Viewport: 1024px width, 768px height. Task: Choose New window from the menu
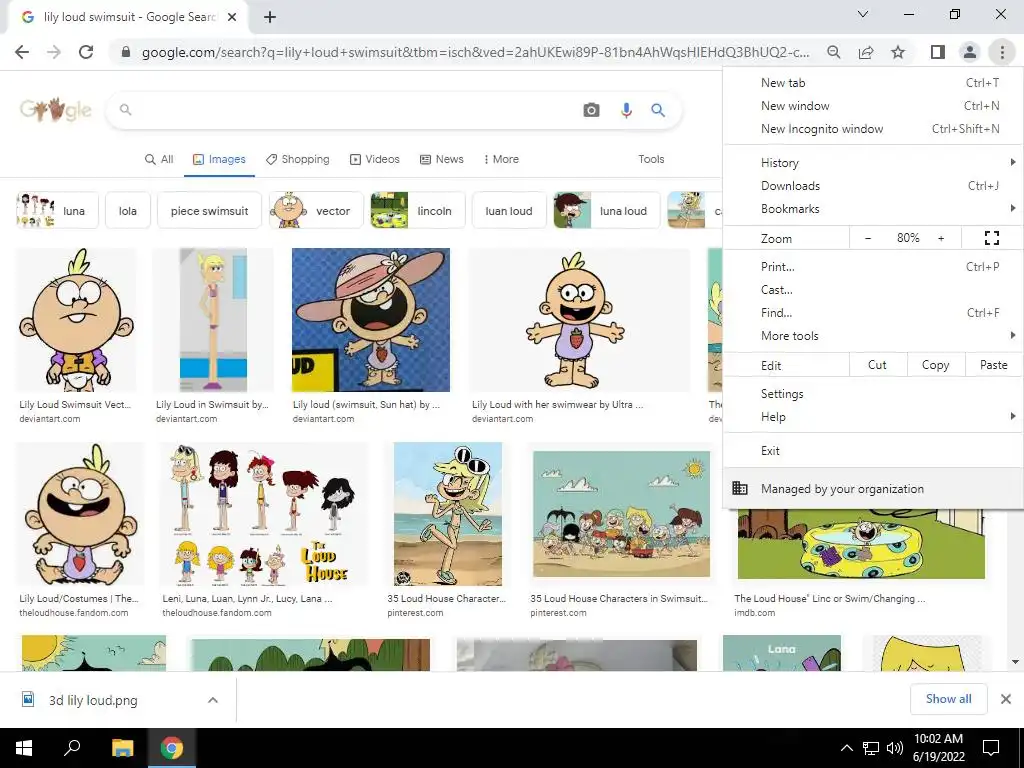point(873,106)
